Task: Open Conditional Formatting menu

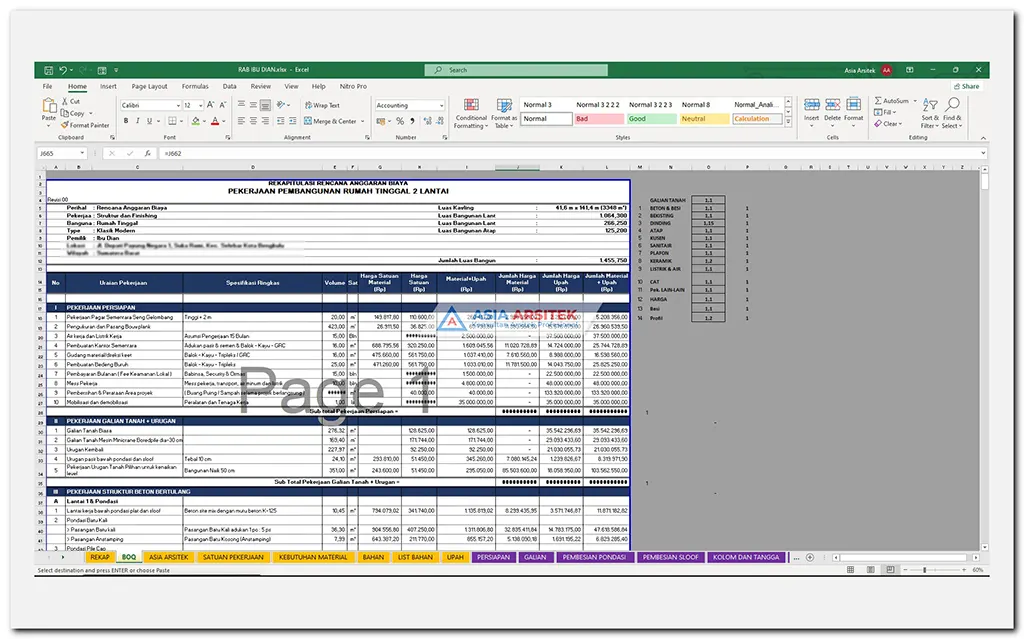Action: (471, 113)
